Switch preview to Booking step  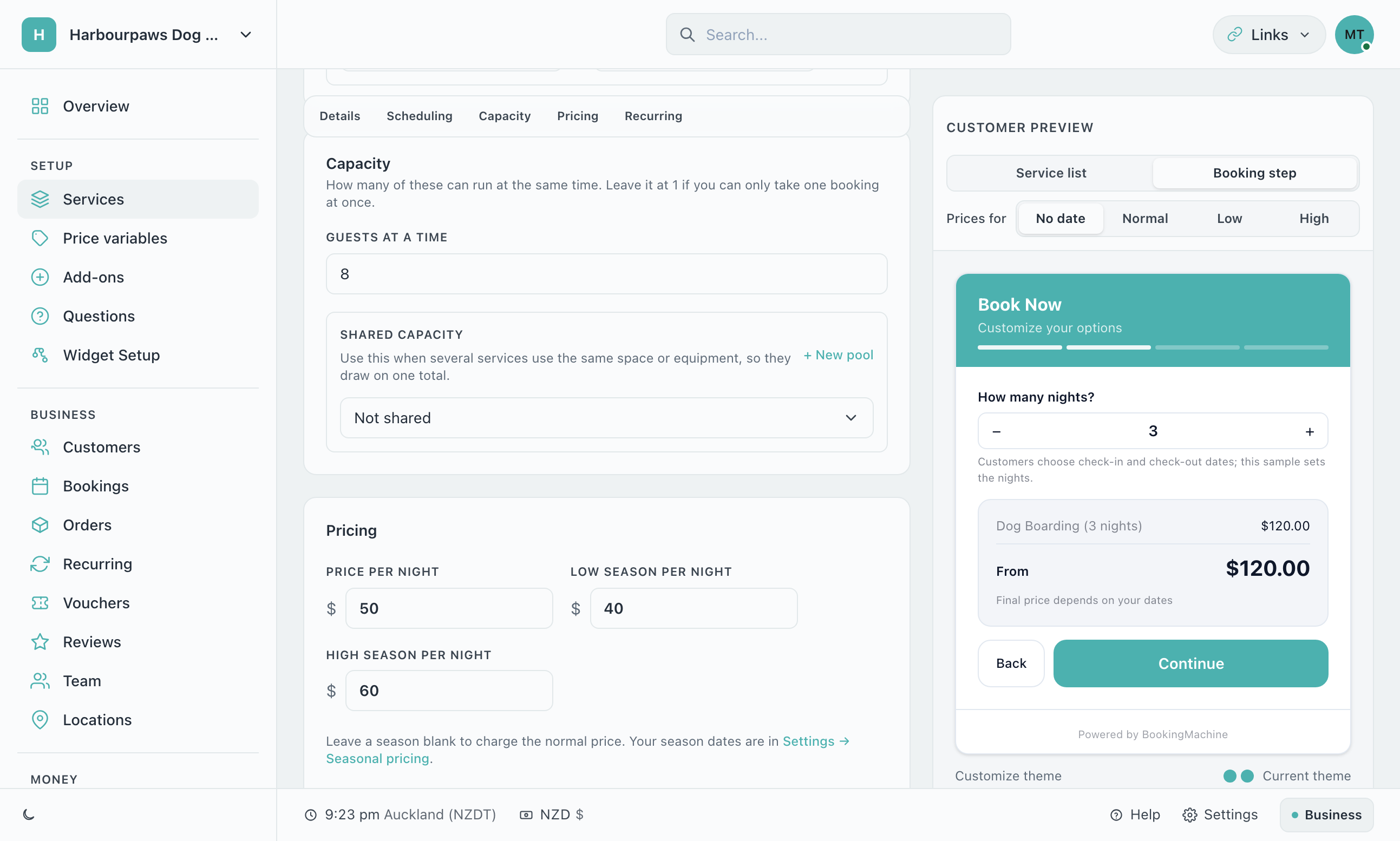pos(1254,173)
